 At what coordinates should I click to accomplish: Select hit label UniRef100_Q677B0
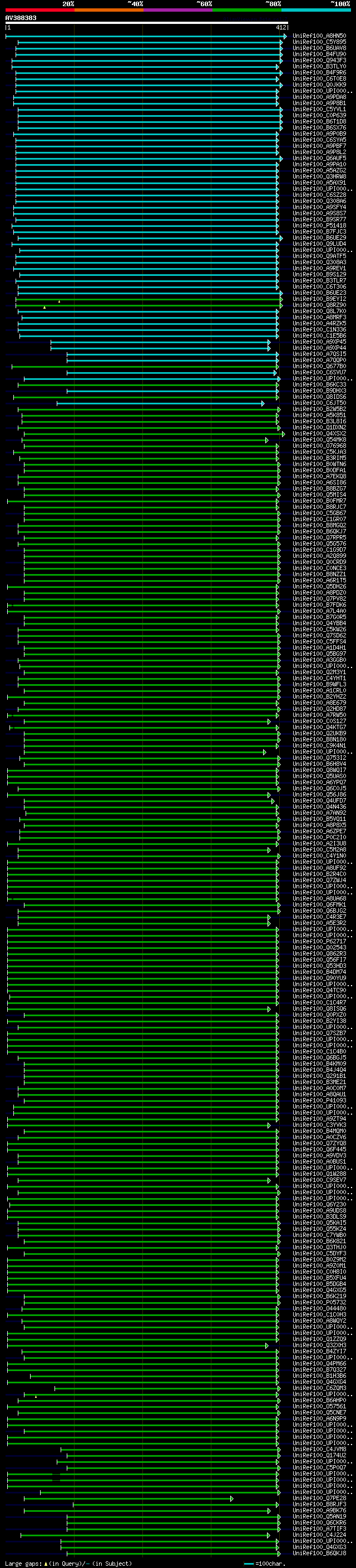point(319,366)
